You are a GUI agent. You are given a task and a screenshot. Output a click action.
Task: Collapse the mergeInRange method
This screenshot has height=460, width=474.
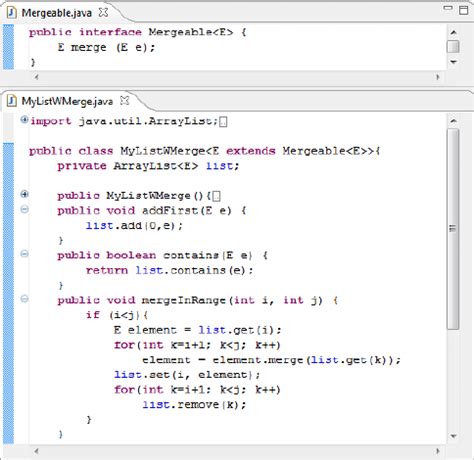[24, 299]
